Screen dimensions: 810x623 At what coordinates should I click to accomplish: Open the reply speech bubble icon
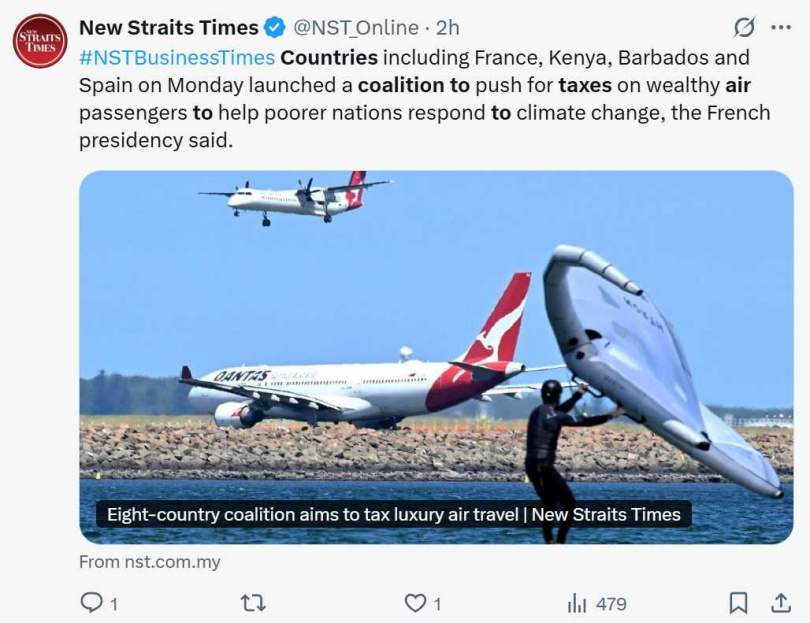[x=91, y=603]
